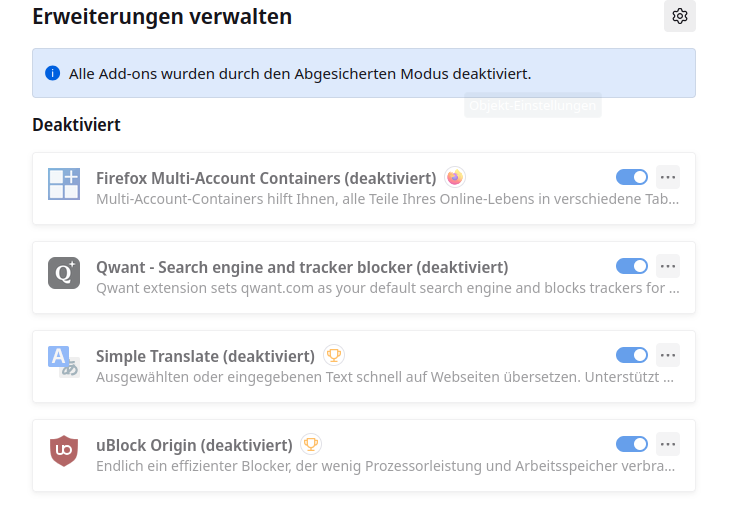Screen dimensions: 750x520
Task: Click the uBlock Origin shield icon
Action: point(64,451)
